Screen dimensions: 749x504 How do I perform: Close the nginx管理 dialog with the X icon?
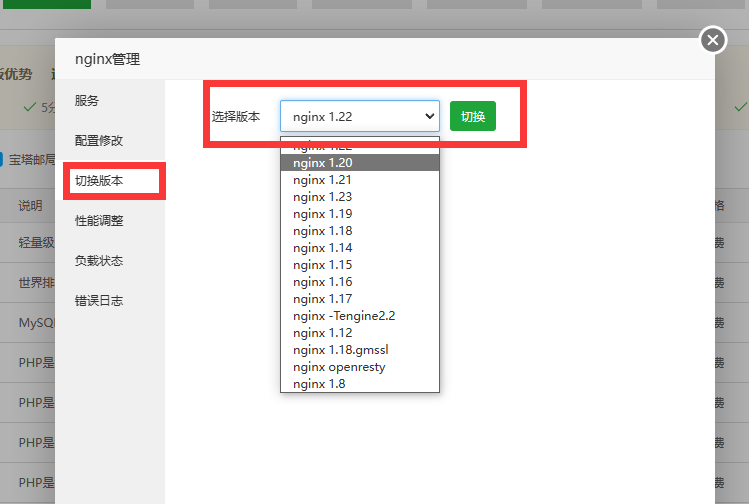[x=713, y=40]
